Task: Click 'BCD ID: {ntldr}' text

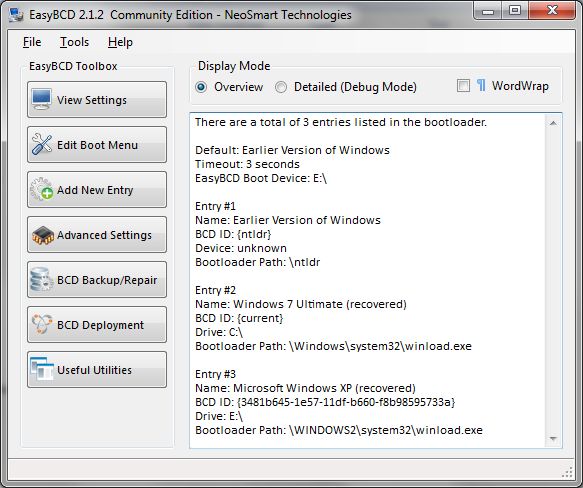Action: click(233, 234)
